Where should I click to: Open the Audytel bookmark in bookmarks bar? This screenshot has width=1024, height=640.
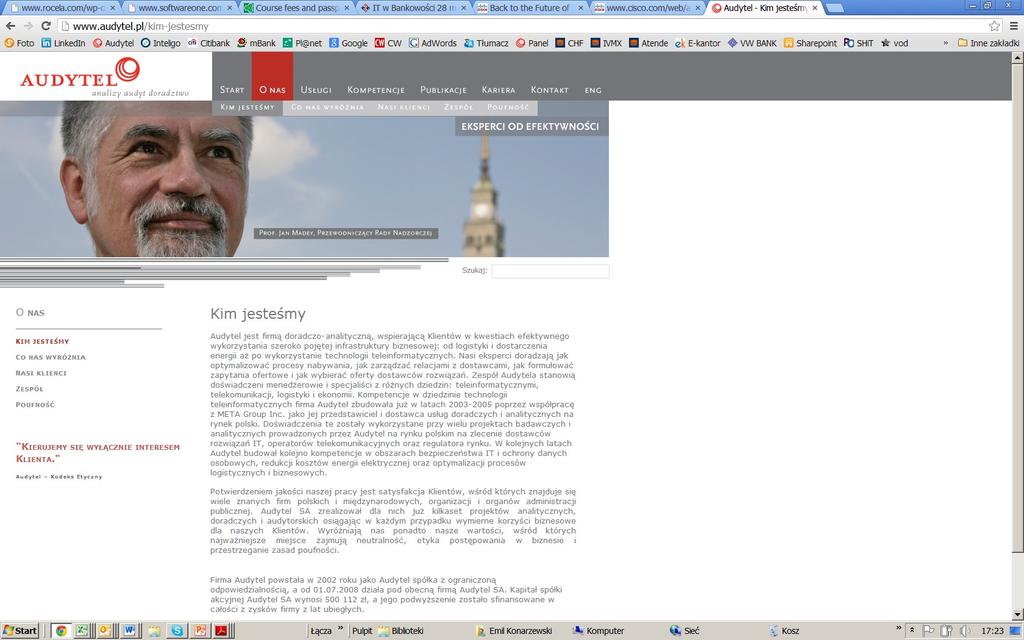point(113,43)
